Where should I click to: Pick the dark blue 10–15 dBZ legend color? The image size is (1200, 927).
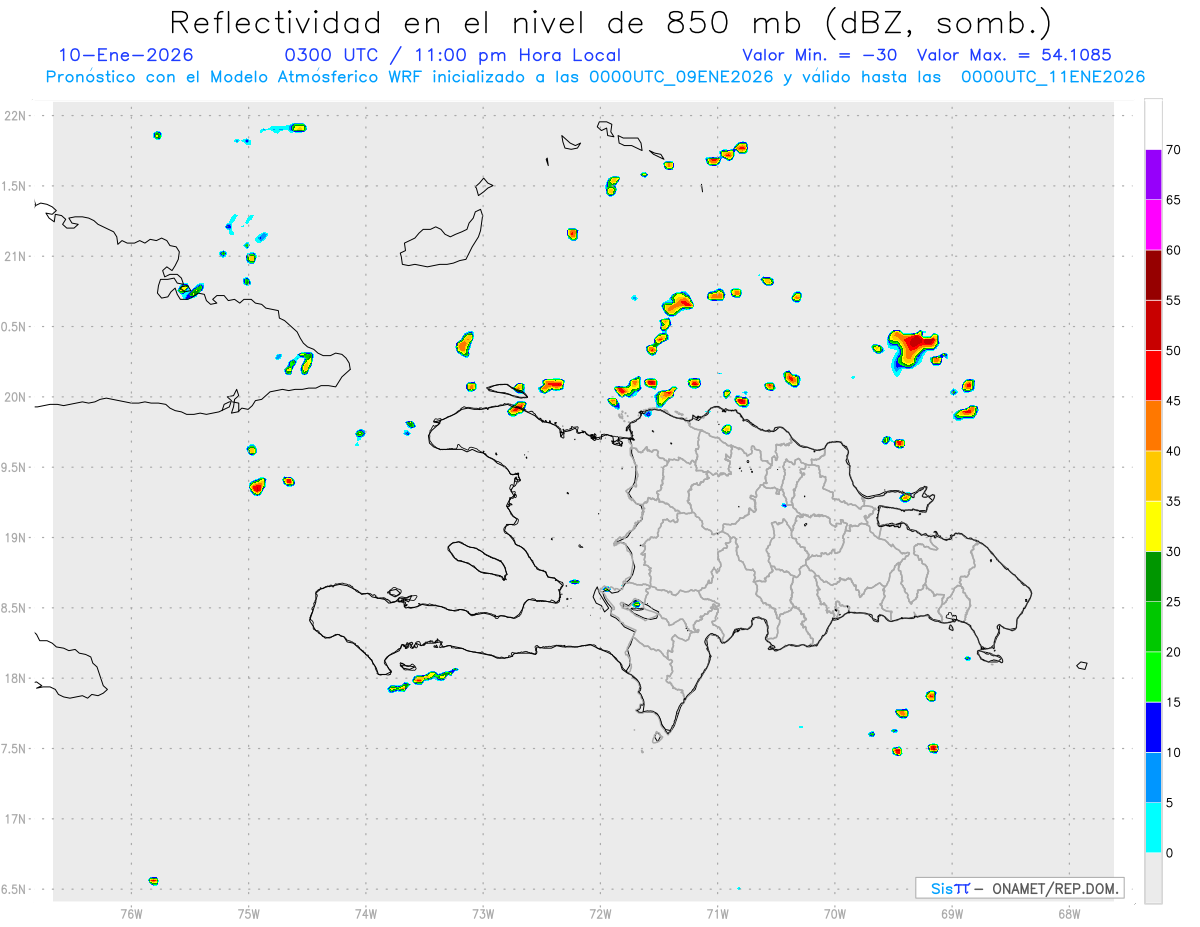coord(1153,727)
